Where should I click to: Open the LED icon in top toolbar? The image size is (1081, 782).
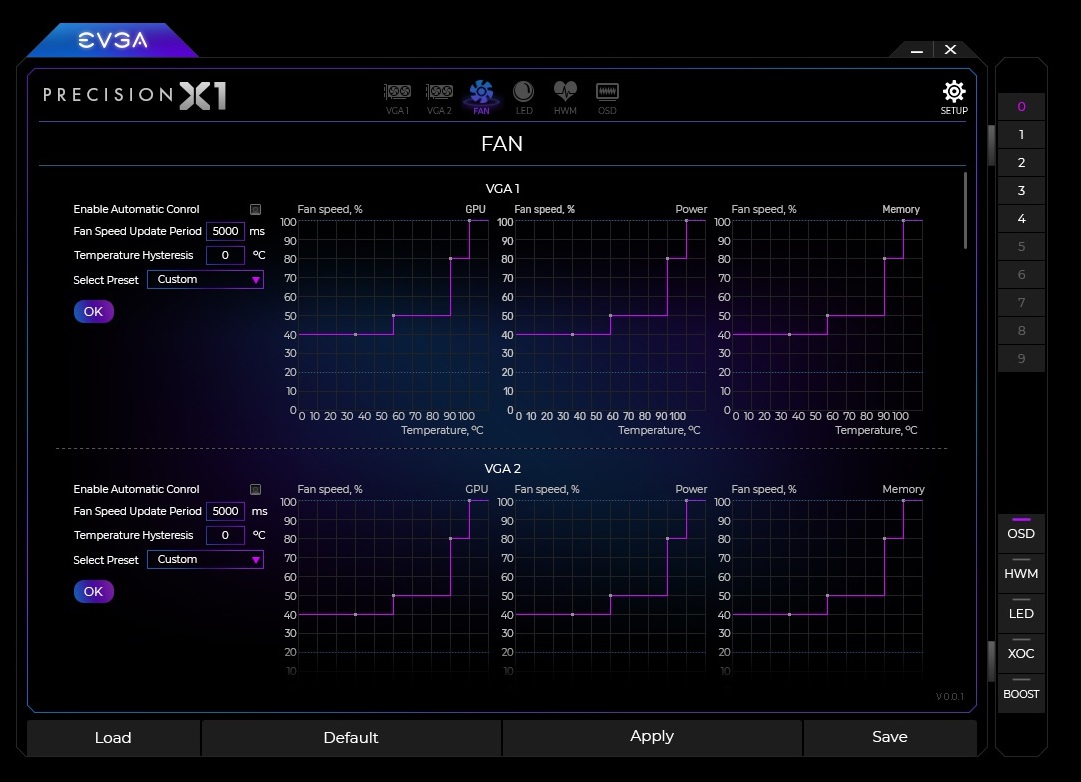point(524,97)
